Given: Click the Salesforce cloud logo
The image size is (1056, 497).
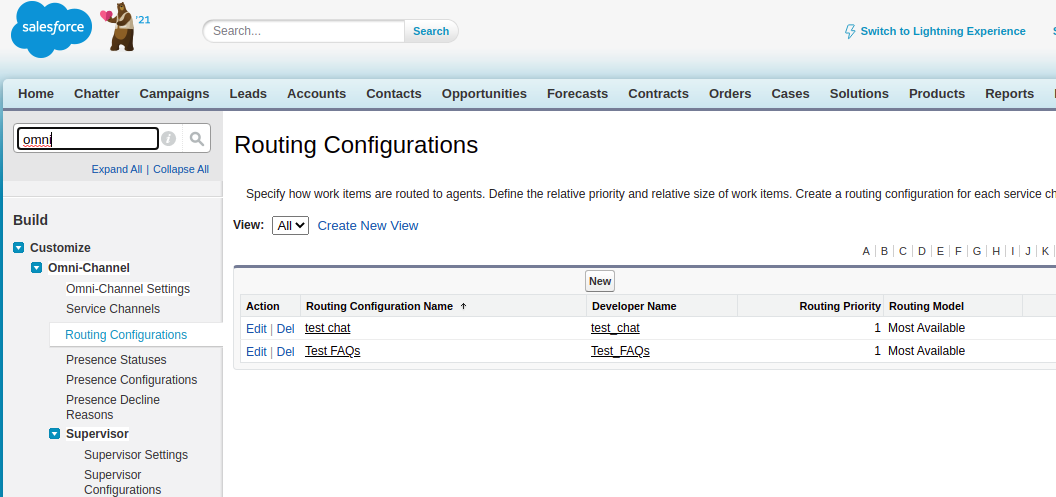Looking at the screenshot, I should pos(51,30).
